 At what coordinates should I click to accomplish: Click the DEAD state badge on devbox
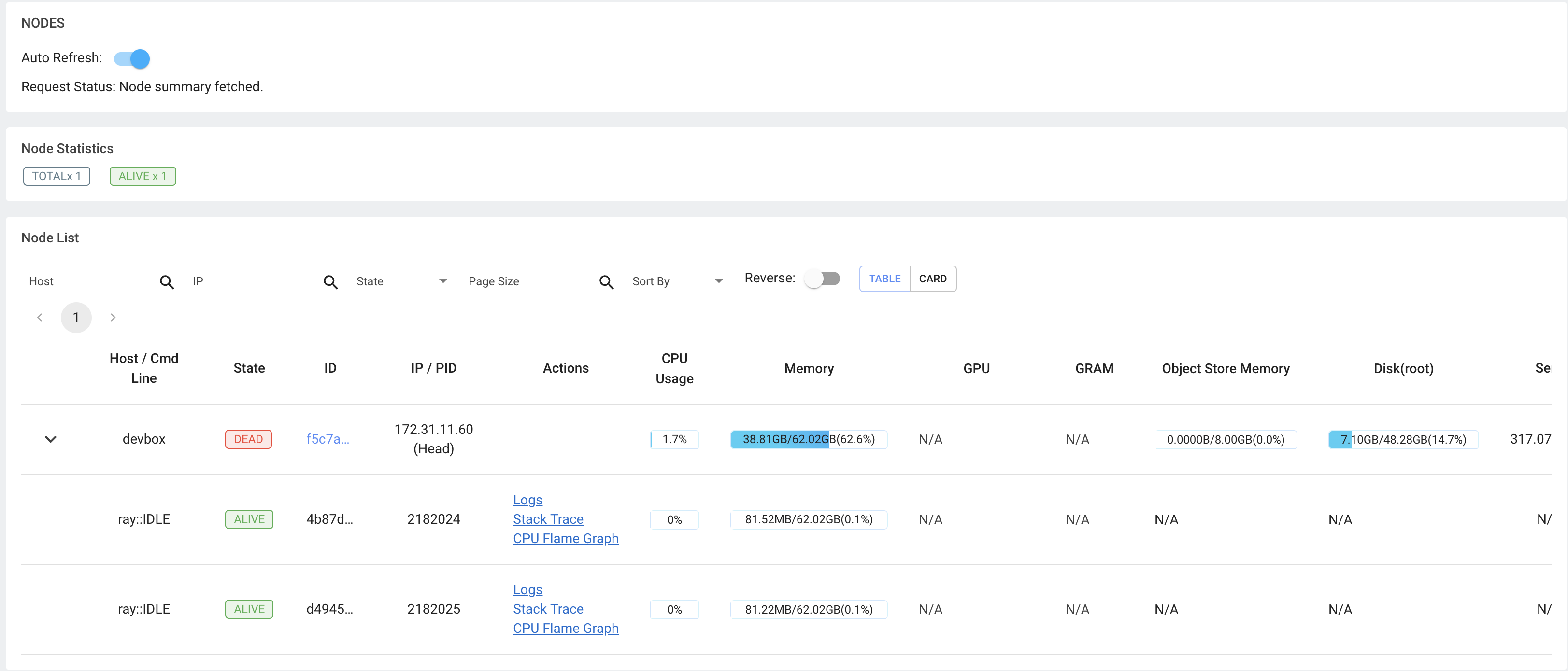click(248, 439)
